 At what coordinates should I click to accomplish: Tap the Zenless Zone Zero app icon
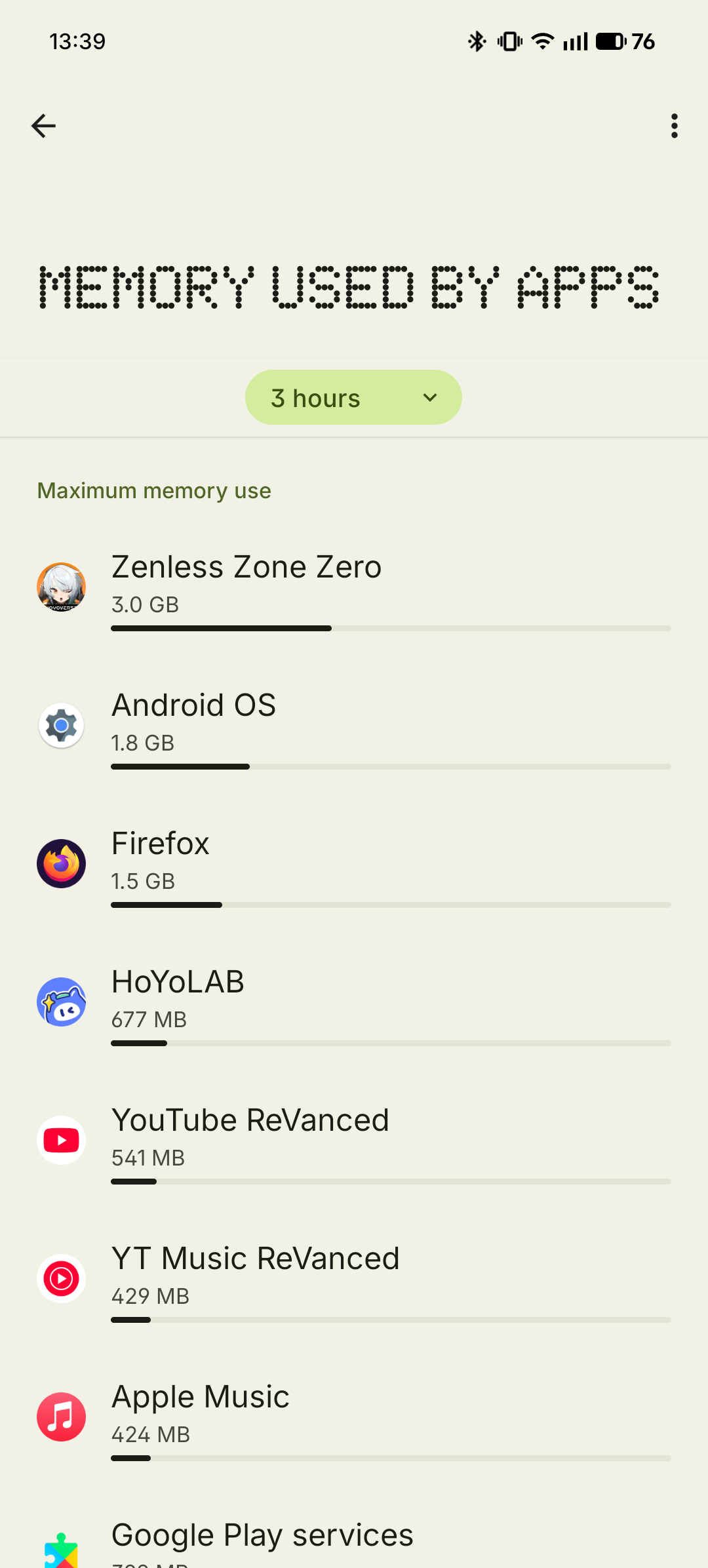pyautogui.click(x=61, y=587)
